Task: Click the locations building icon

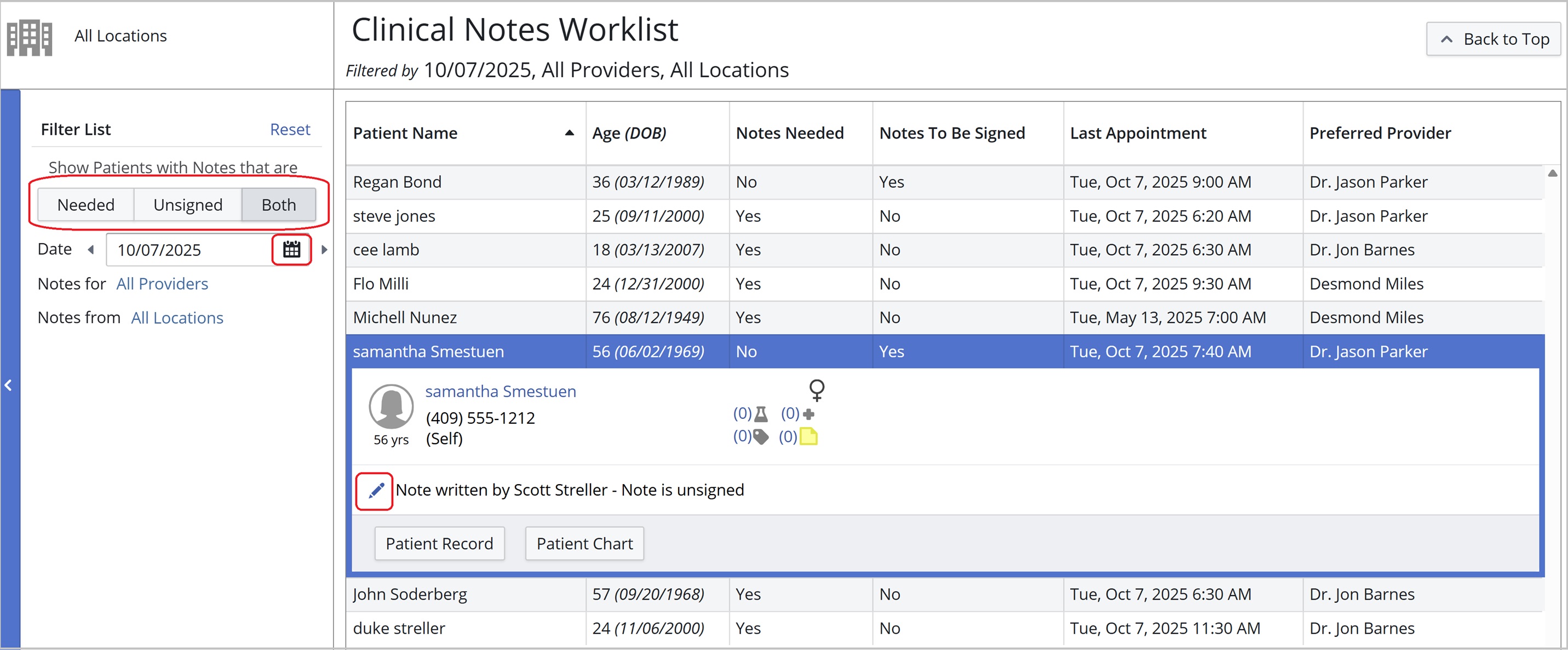Action: coord(29,37)
